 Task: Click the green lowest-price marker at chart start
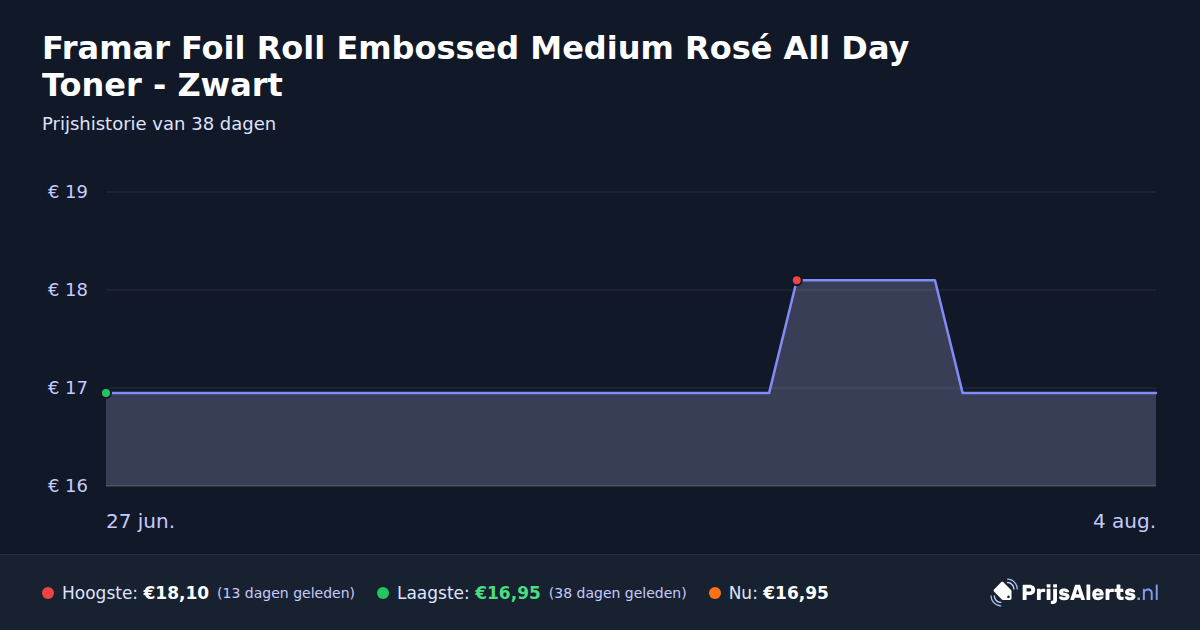click(x=106, y=393)
